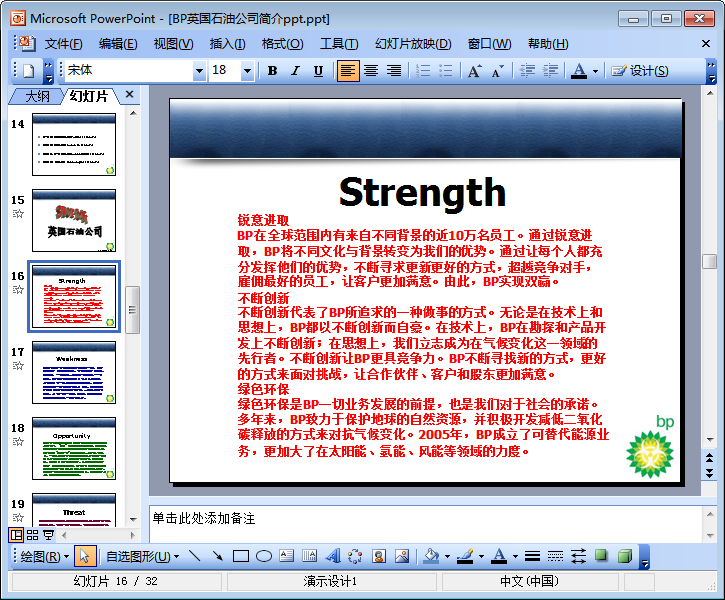Click Increase Indent icon
Image resolution: width=725 pixels, height=600 pixels.
click(550, 71)
